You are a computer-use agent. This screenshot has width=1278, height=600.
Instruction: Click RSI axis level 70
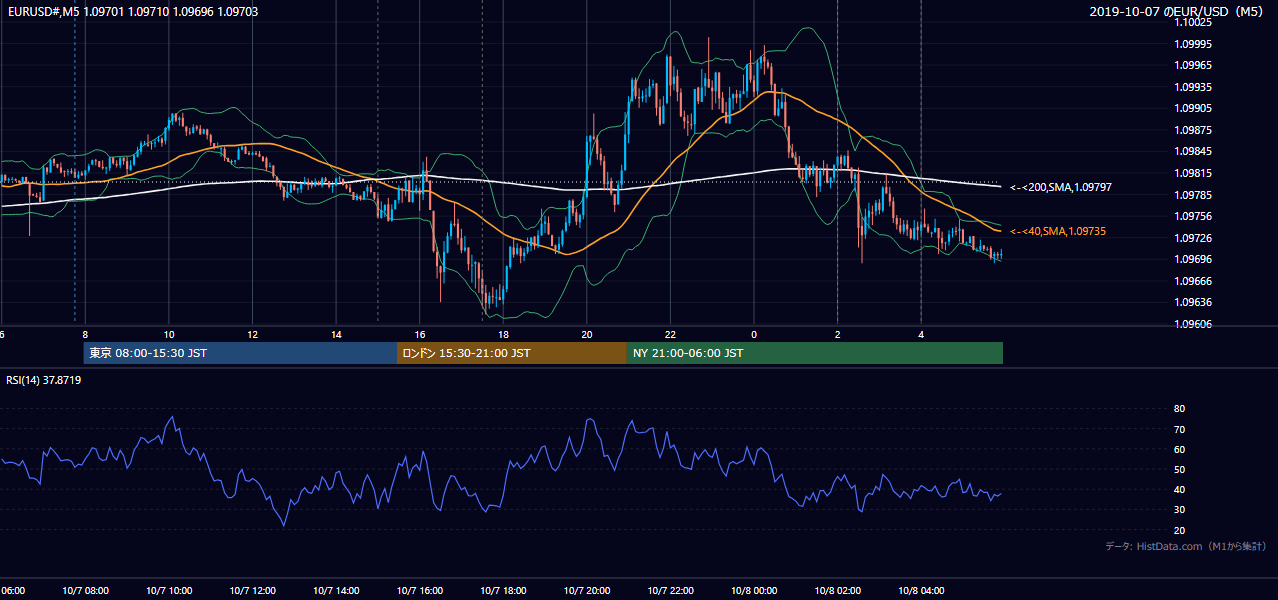pos(1179,429)
